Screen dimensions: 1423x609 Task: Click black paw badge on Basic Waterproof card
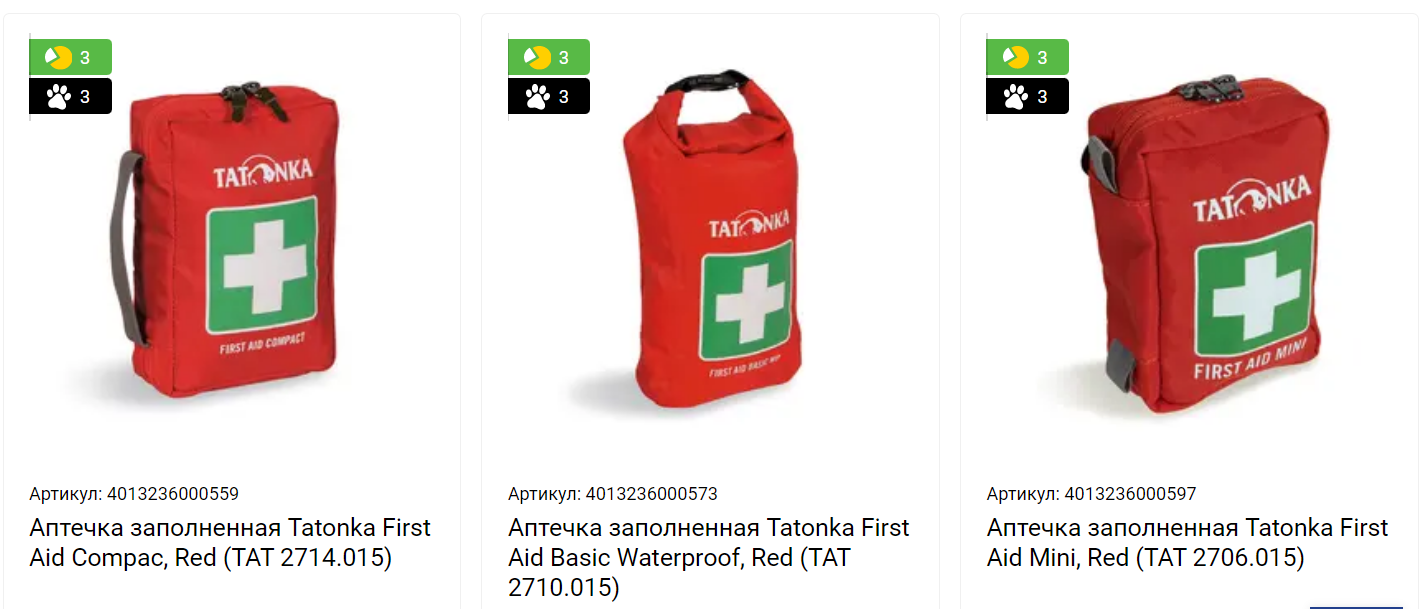pyautogui.click(x=549, y=96)
